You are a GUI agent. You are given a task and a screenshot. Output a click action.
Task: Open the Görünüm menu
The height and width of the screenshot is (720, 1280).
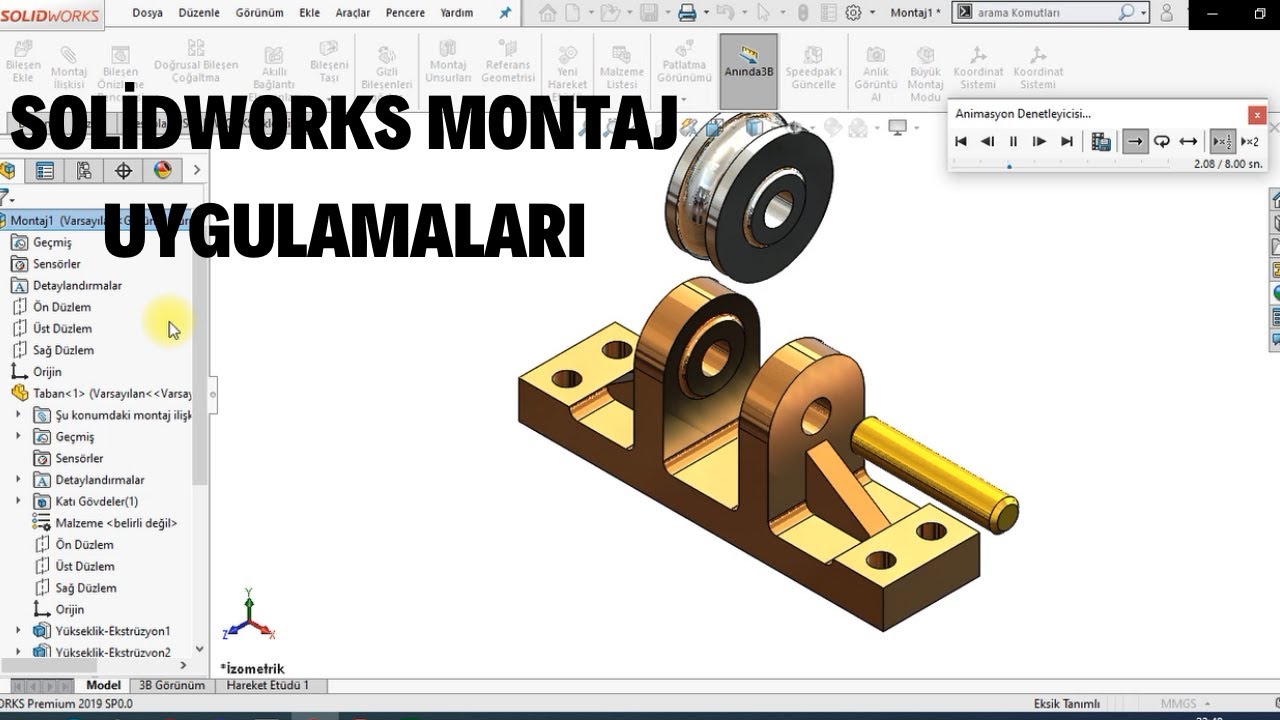260,13
